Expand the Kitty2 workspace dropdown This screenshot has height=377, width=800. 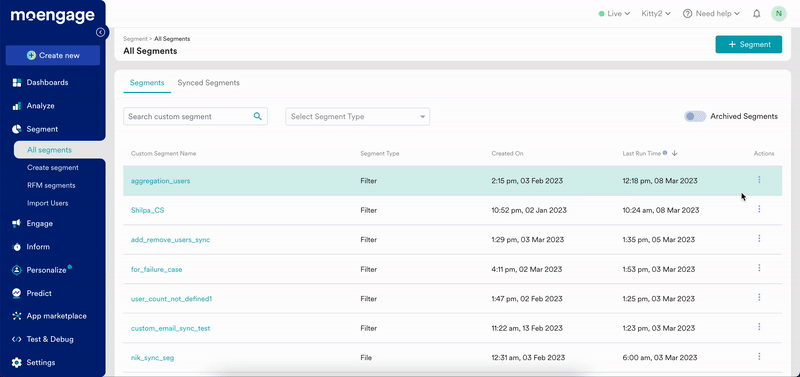click(656, 14)
